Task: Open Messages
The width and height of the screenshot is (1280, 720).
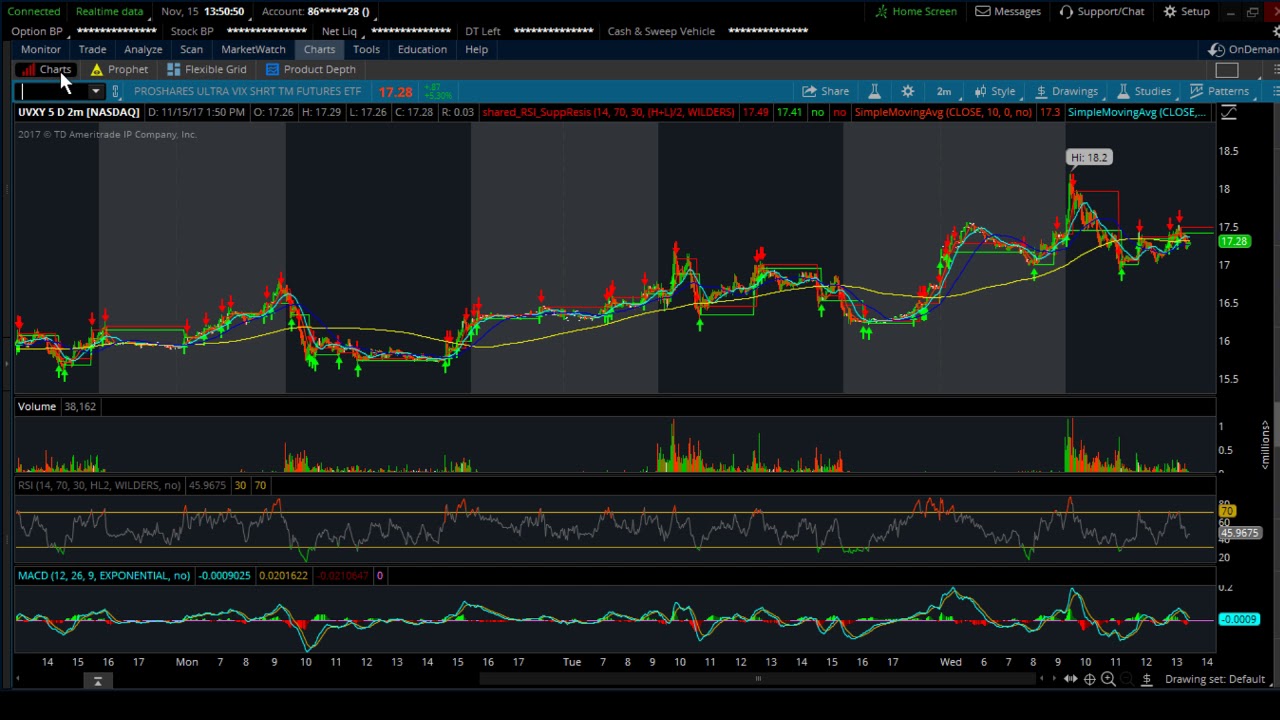Action: pos(1008,11)
